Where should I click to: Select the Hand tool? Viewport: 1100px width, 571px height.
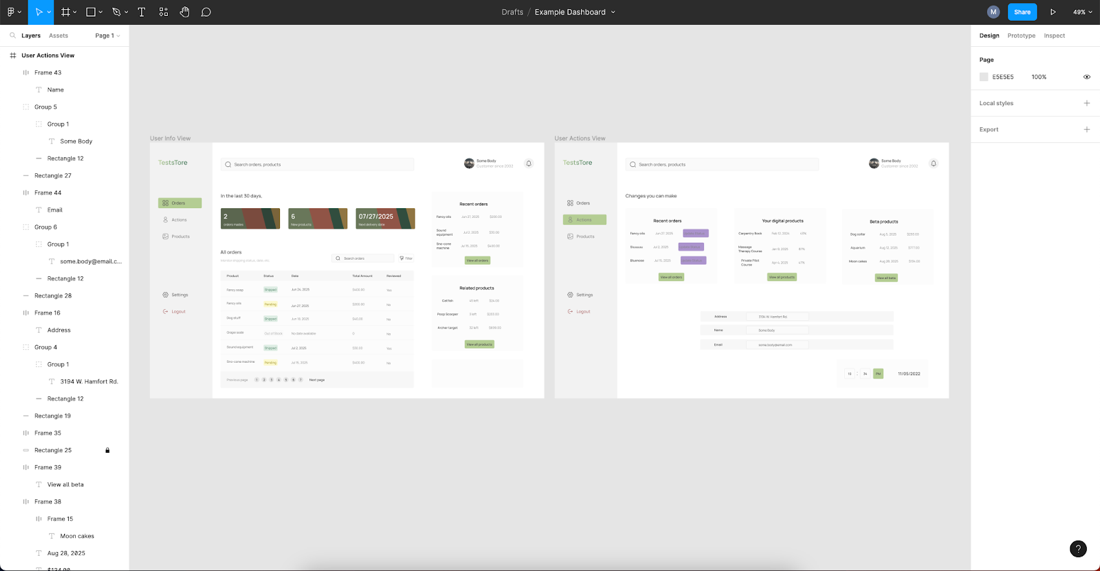click(x=185, y=12)
